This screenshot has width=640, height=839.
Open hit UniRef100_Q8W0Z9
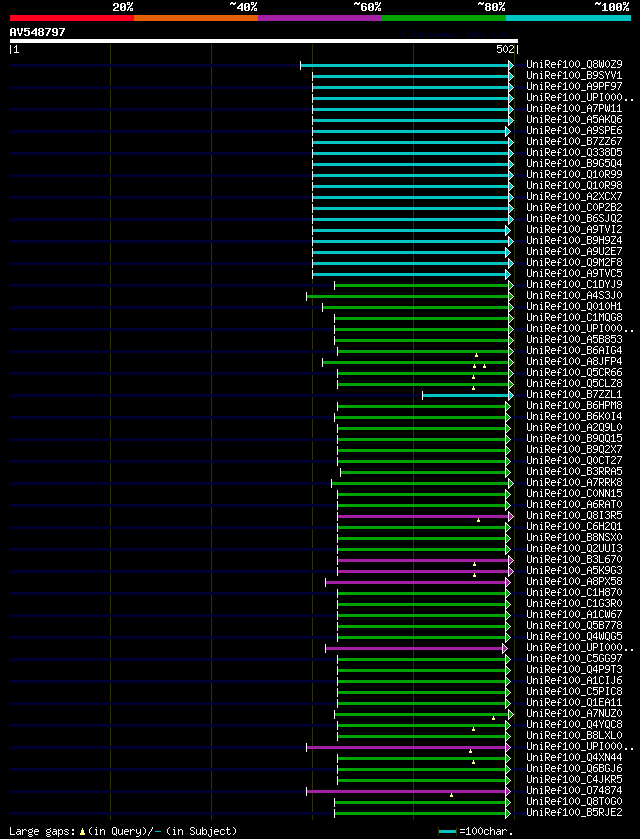pos(574,65)
